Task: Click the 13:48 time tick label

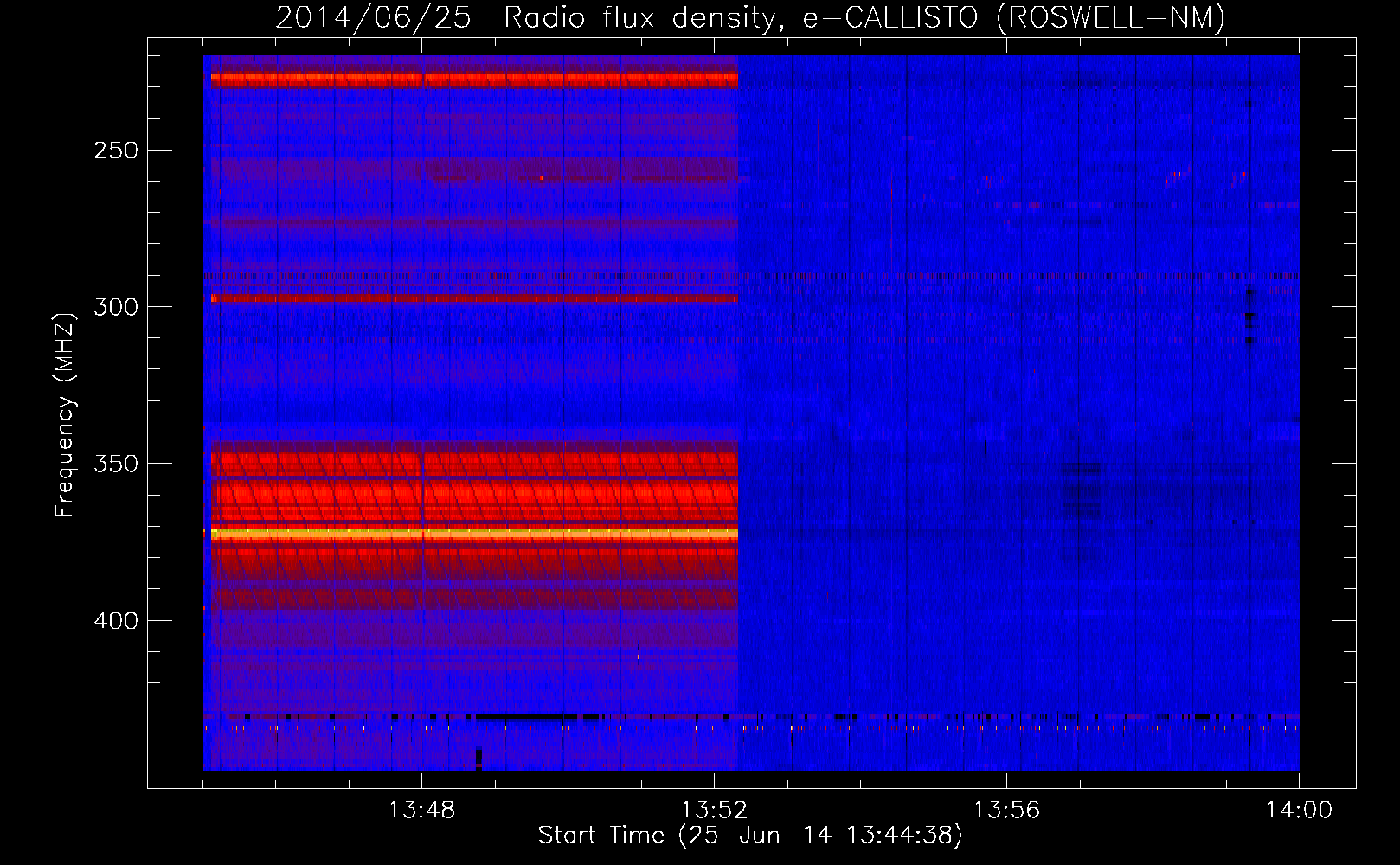Action: [421, 811]
